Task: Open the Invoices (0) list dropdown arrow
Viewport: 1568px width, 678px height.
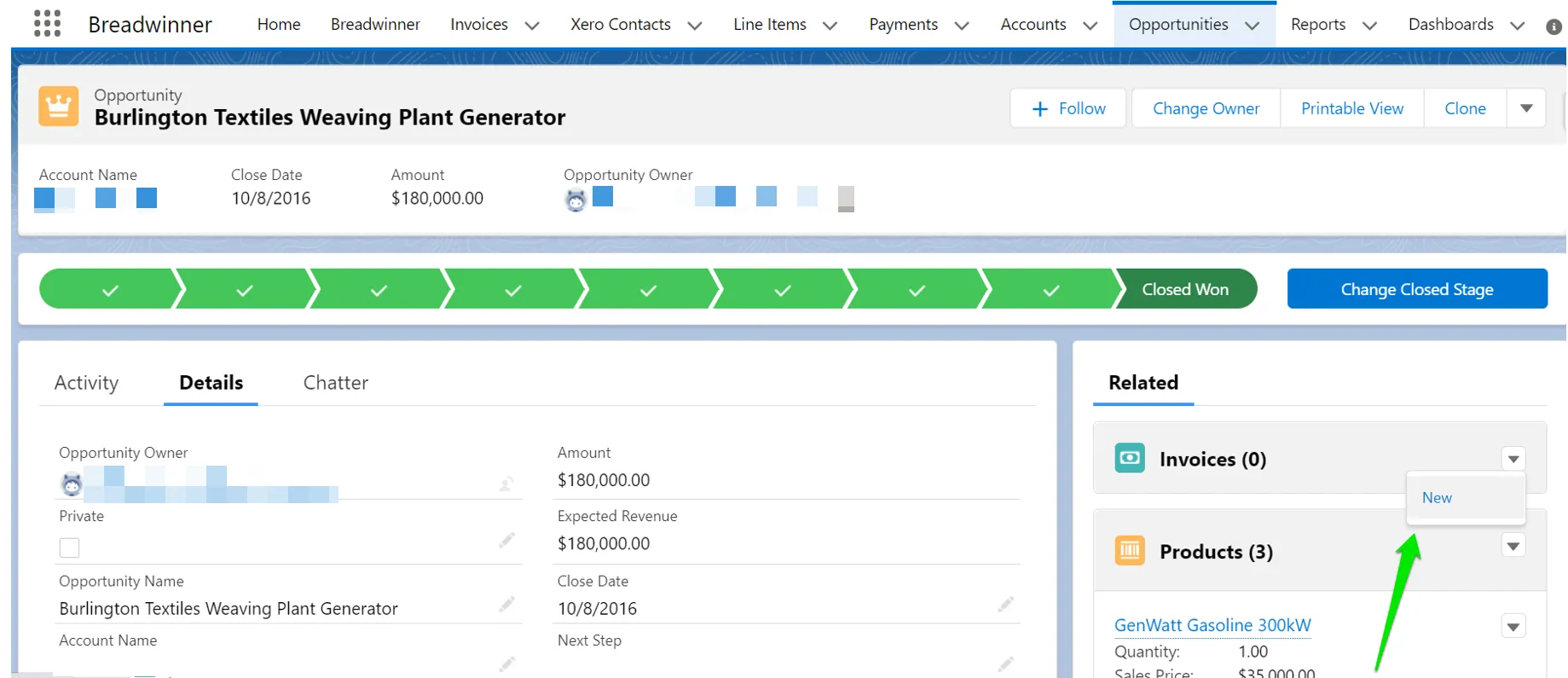Action: click(x=1513, y=459)
